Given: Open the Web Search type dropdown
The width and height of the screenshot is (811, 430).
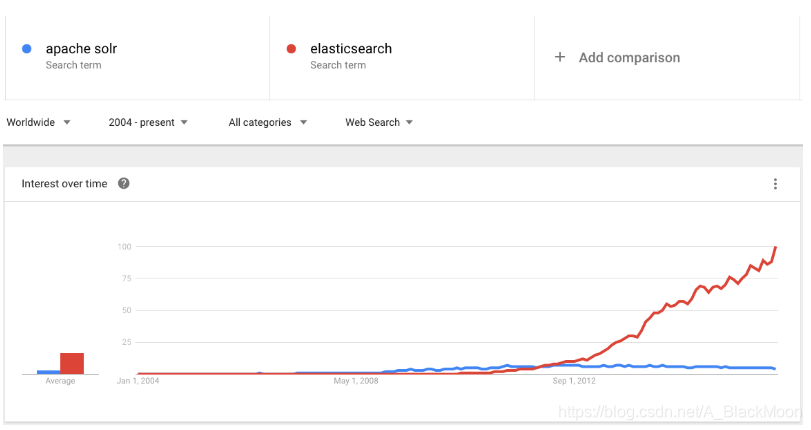Looking at the screenshot, I should 379,122.
